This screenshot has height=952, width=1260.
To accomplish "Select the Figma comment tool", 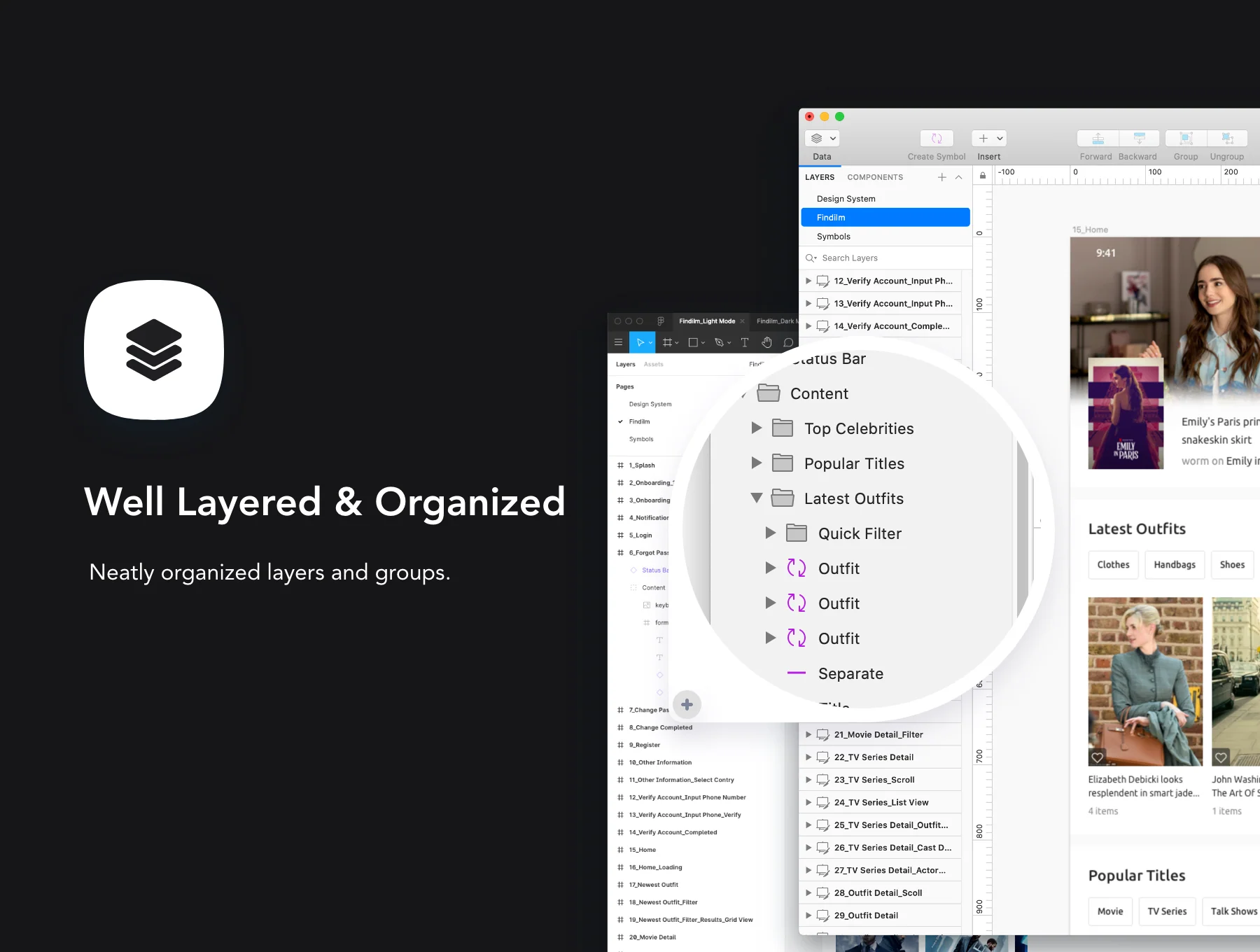I will (788, 342).
